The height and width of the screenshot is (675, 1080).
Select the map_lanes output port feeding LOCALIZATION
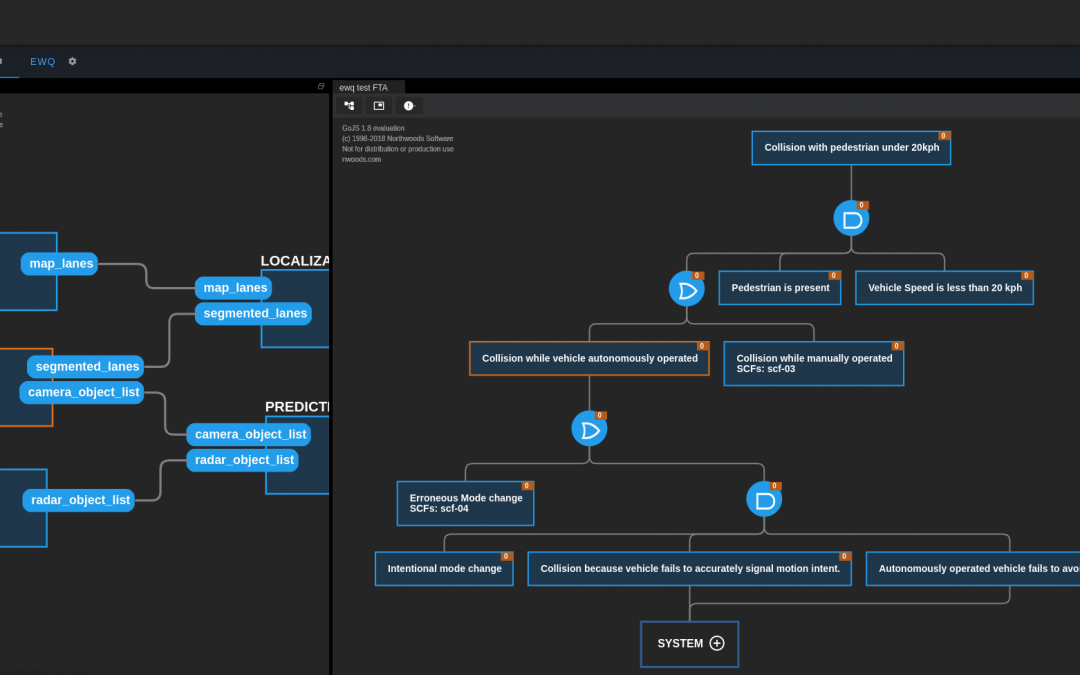pyautogui.click(x=59, y=264)
